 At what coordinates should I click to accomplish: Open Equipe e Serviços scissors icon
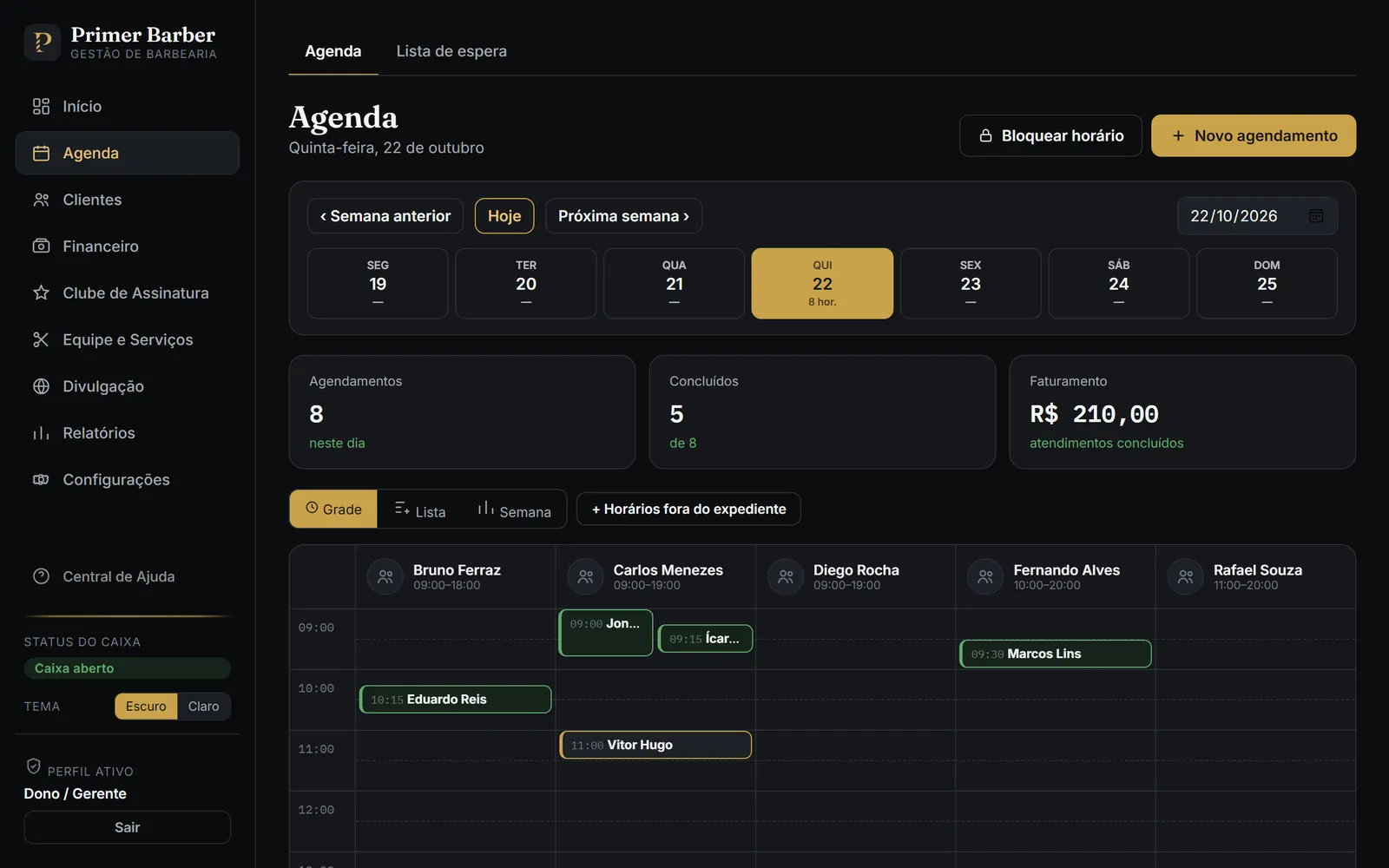(41, 339)
